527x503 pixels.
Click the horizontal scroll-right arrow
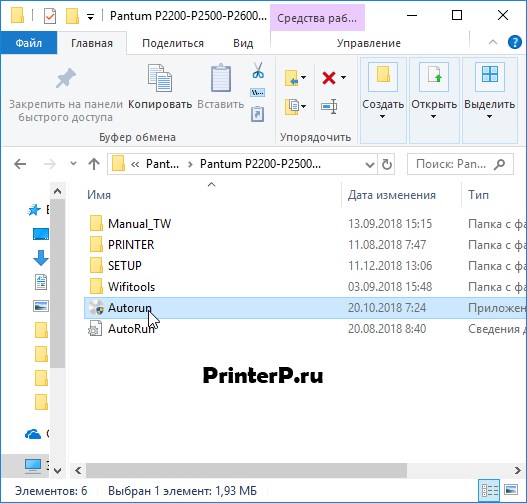click(x=518, y=470)
